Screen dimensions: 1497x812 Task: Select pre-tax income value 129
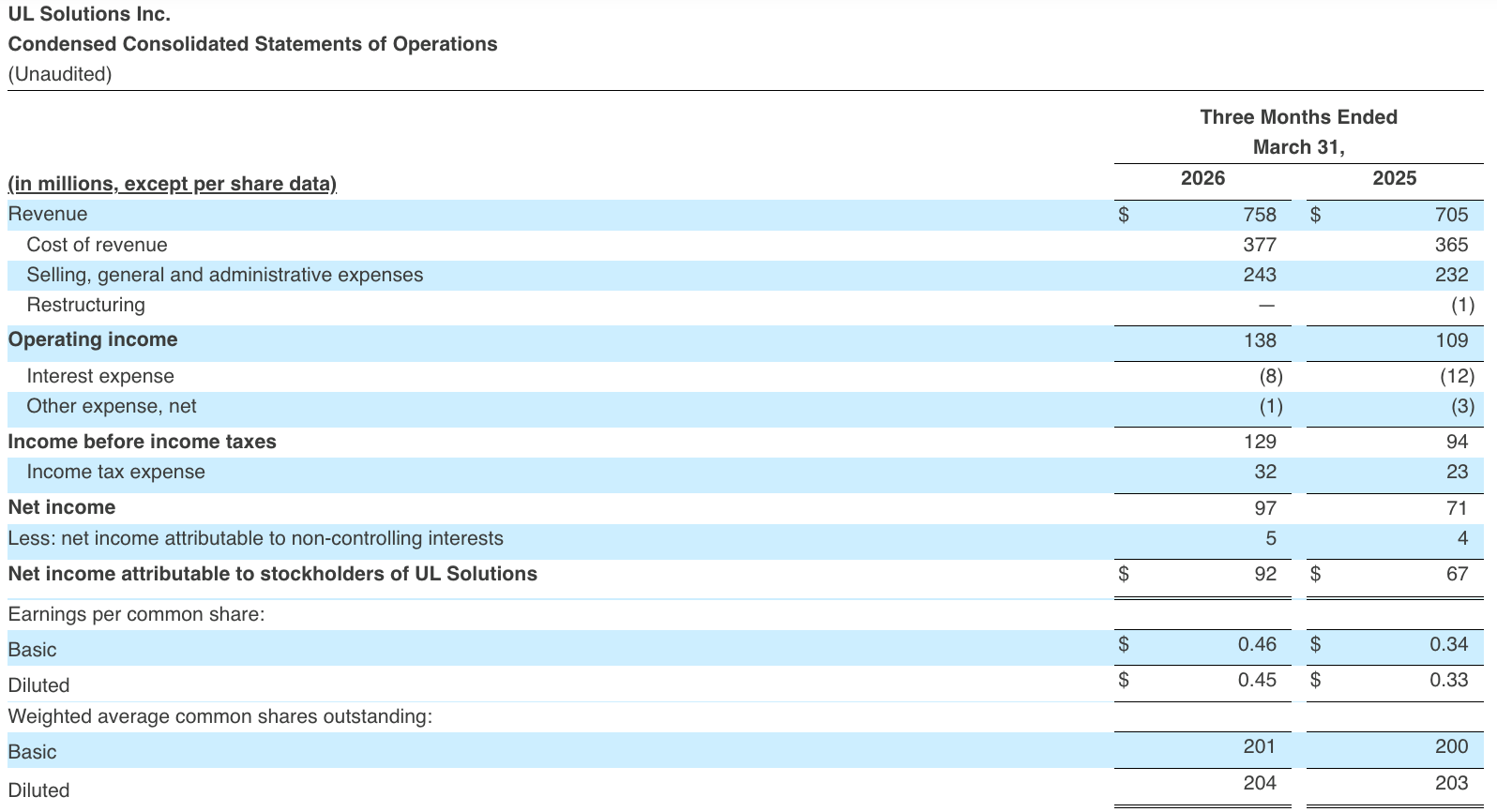coord(1260,442)
